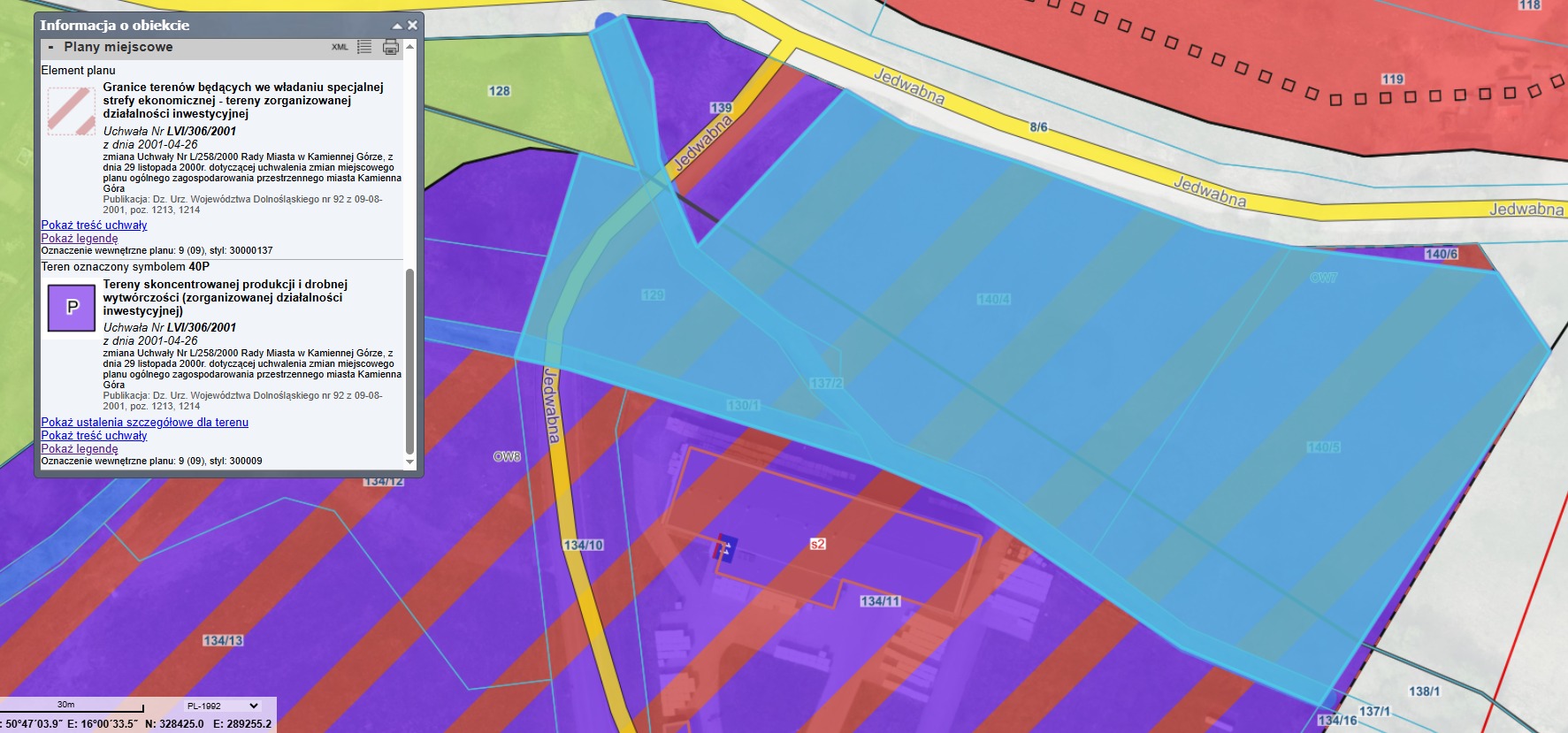Viewport: 1568px width, 733px height.
Task: Roll up the Informacja o obiekcie panel
Action: pyautogui.click(x=397, y=26)
